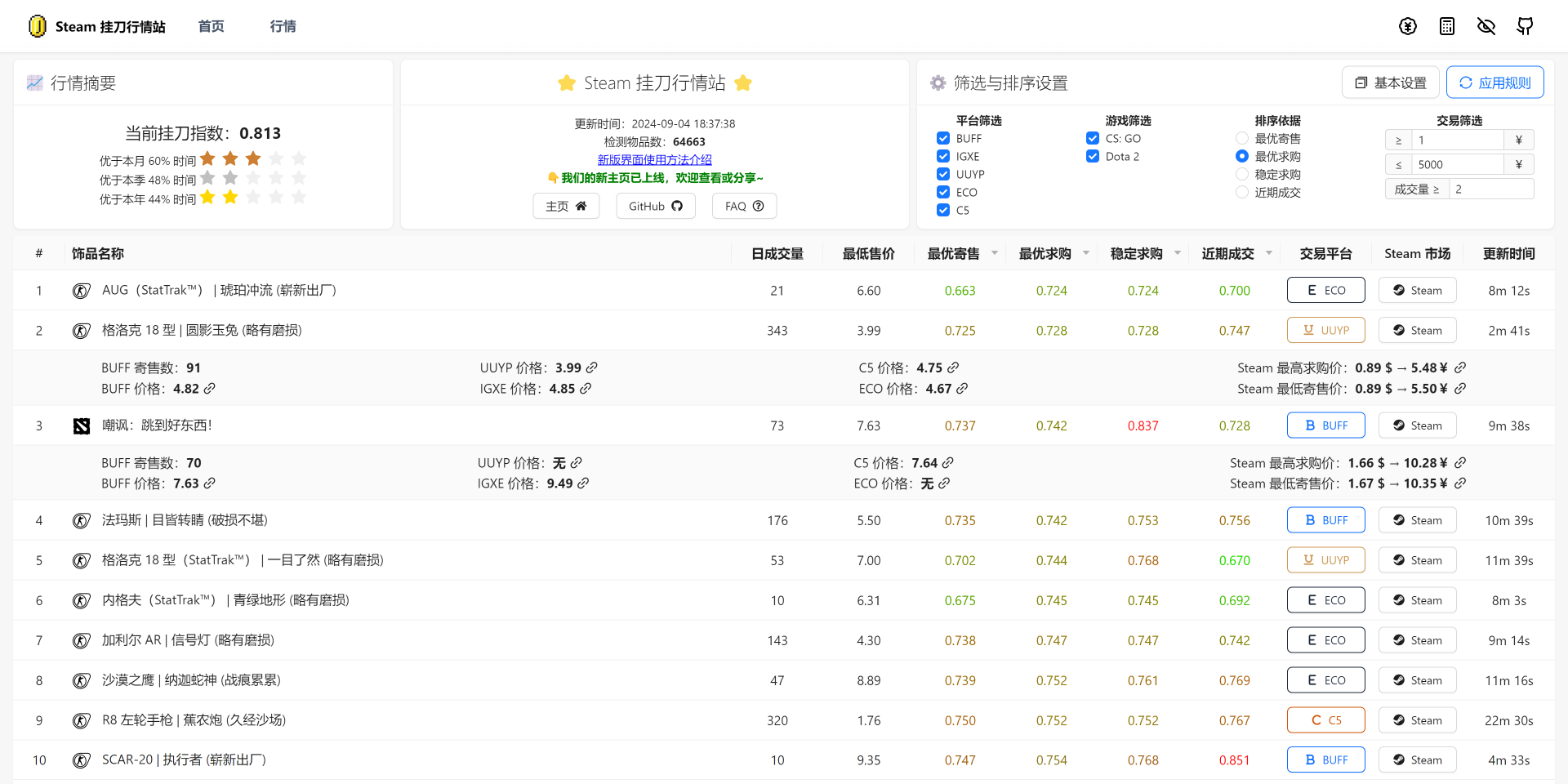The height and width of the screenshot is (784, 1568).
Task: Click C5 button for R8 左轮手枪 row
Action: [1326, 720]
